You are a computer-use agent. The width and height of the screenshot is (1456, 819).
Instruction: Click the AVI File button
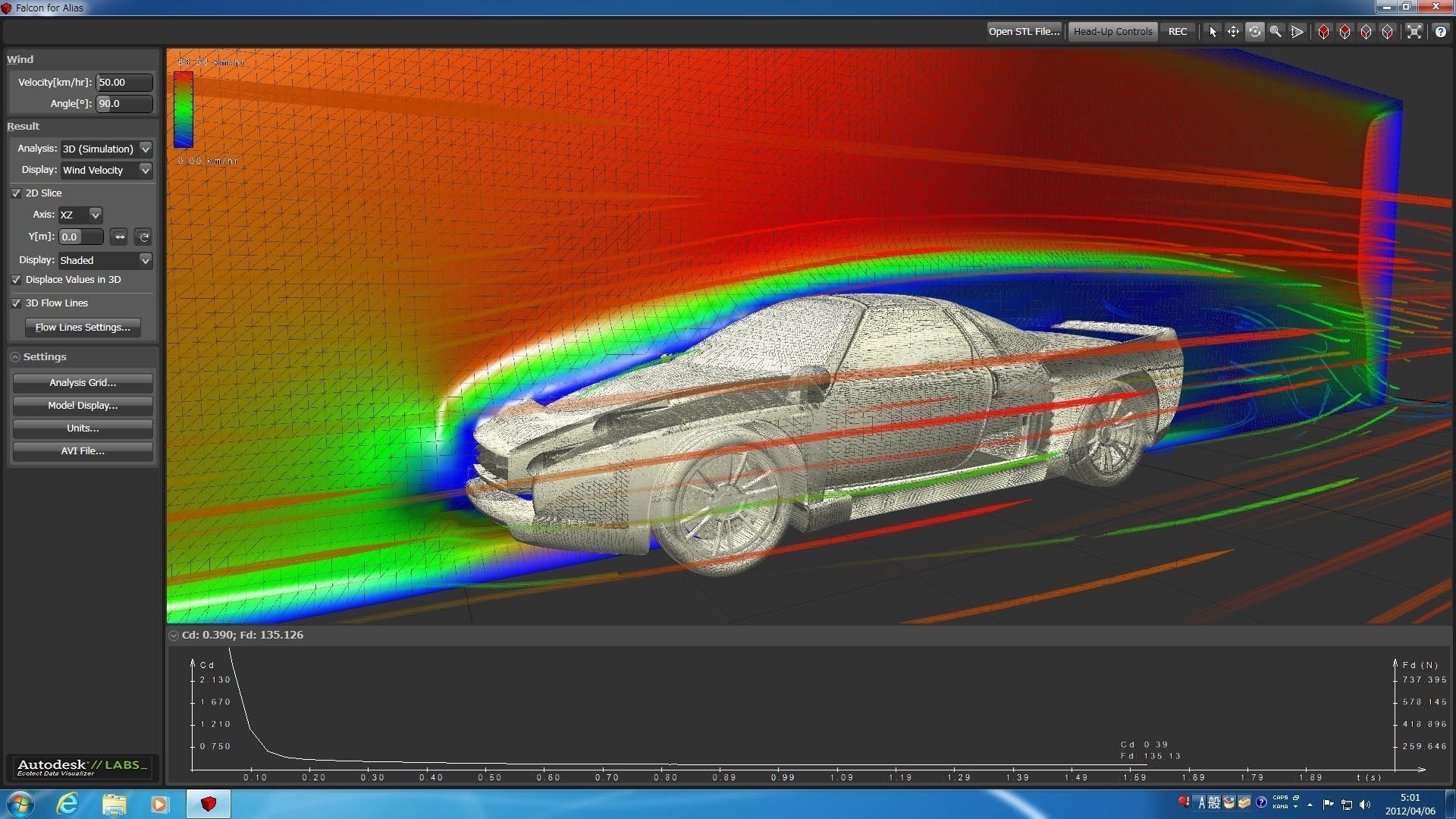[x=83, y=451]
